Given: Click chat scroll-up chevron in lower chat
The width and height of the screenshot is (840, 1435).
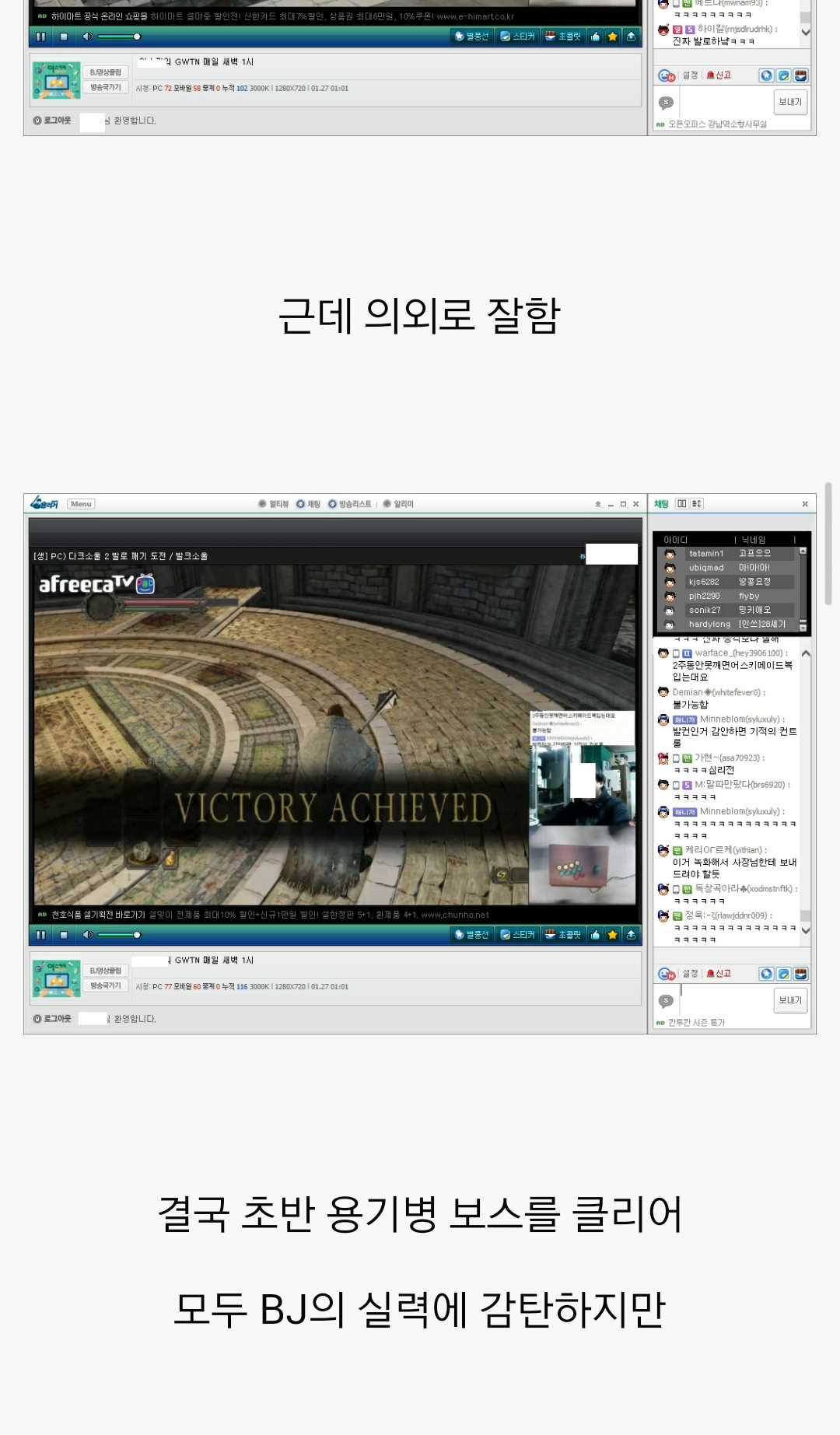Looking at the screenshot, I should click(806, 653).
